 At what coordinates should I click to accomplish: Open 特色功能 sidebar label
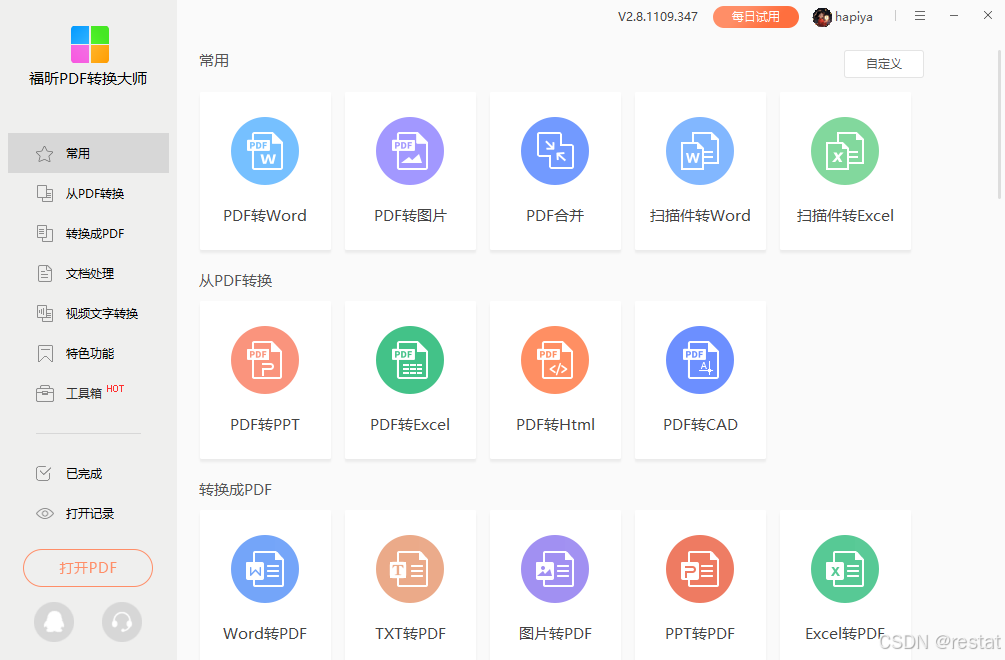point(90,354)
